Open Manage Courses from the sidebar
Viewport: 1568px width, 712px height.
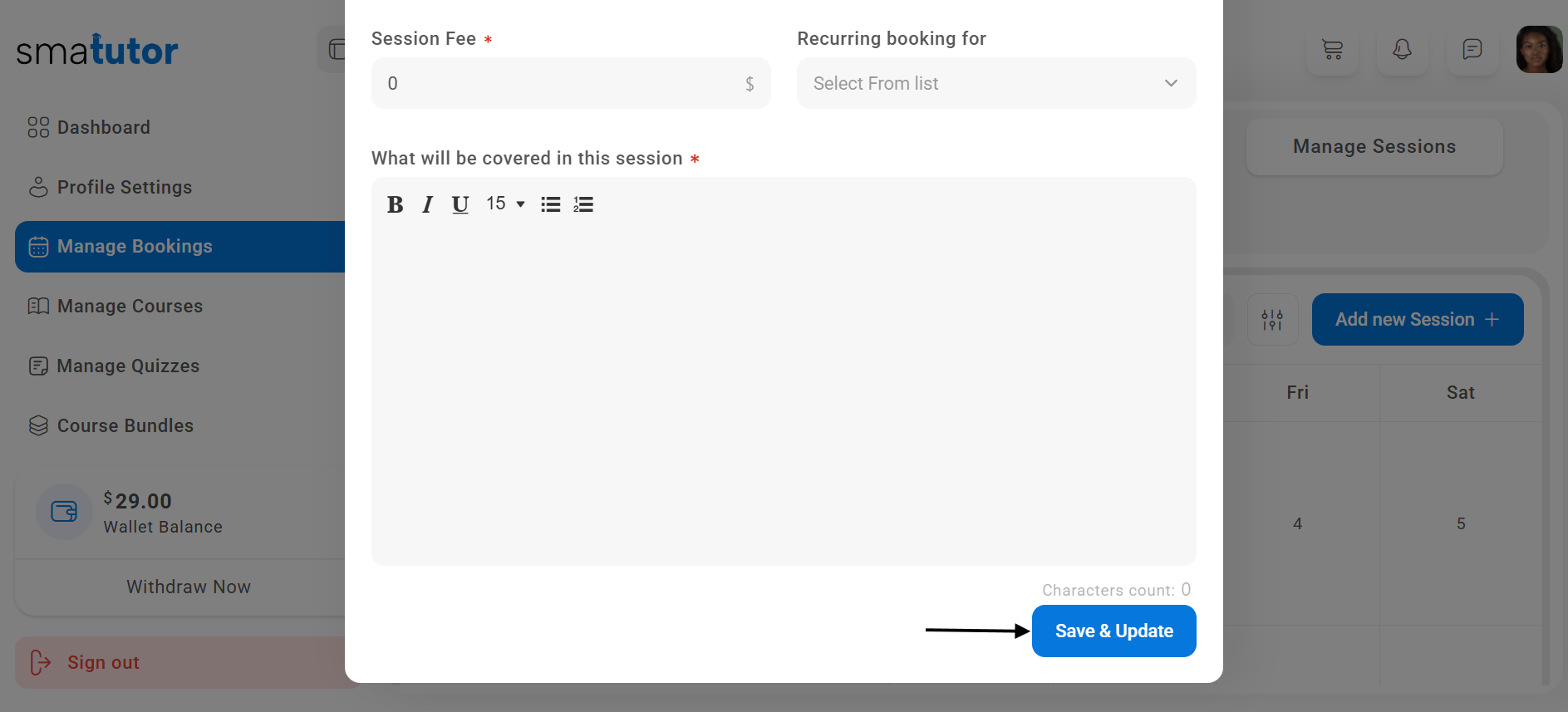tap(130, 306)
